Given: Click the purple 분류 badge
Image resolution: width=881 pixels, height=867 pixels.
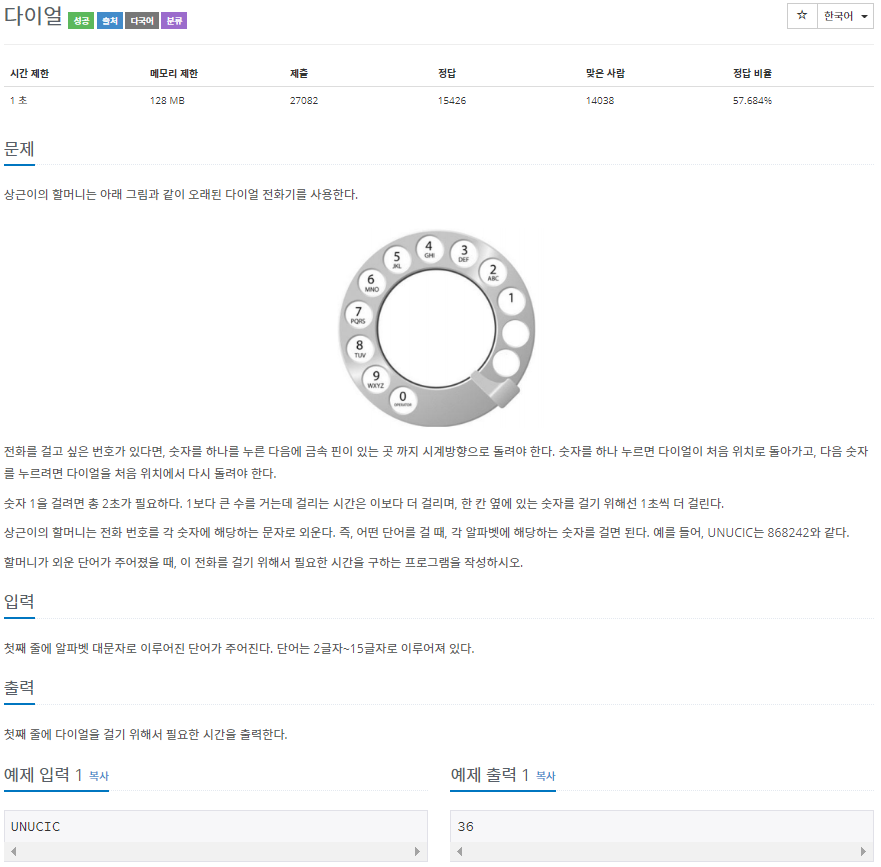Looking at the screenshot, I should click(174, 21).
